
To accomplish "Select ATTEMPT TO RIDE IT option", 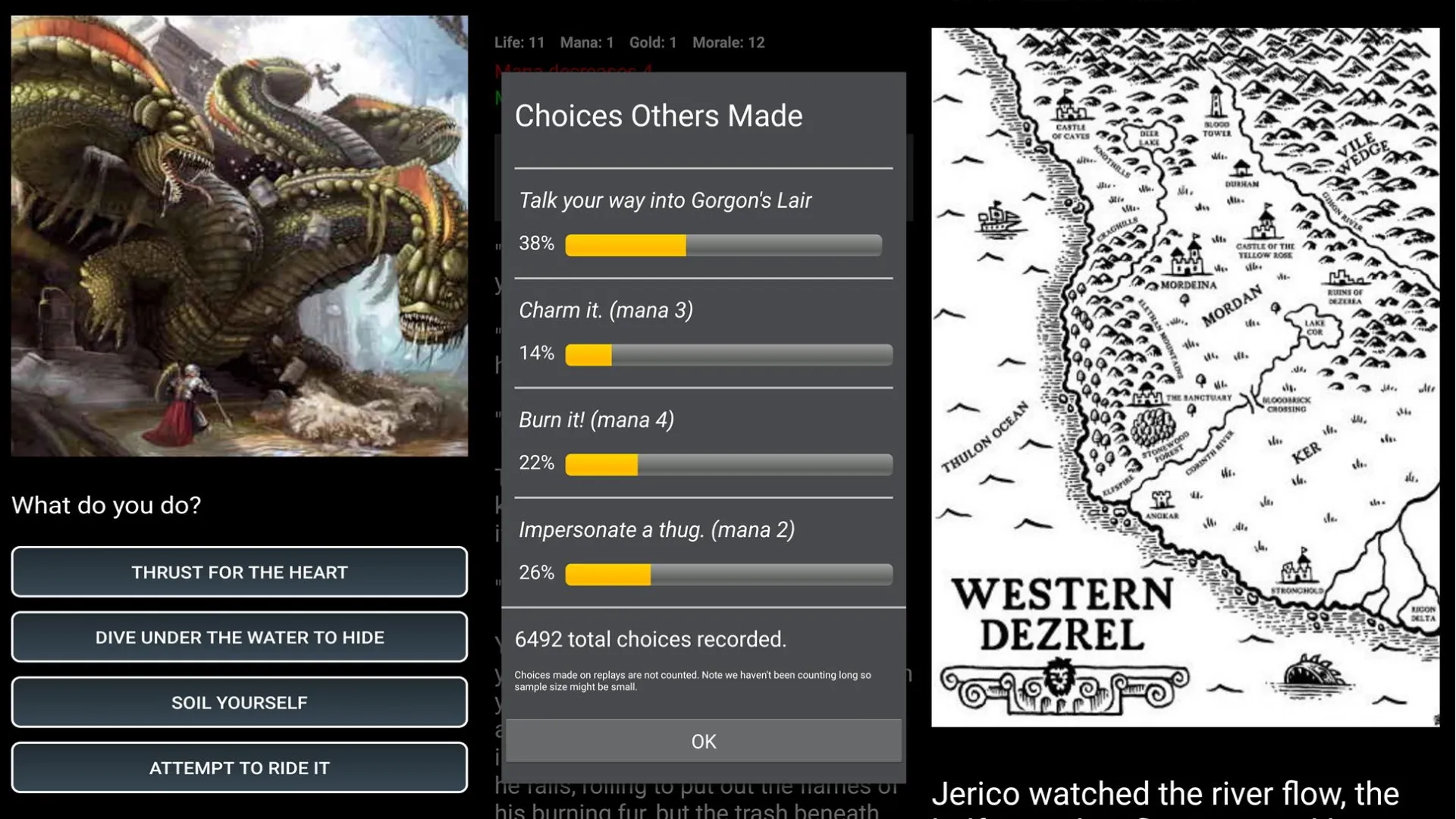I will click(x=239, y=767).
